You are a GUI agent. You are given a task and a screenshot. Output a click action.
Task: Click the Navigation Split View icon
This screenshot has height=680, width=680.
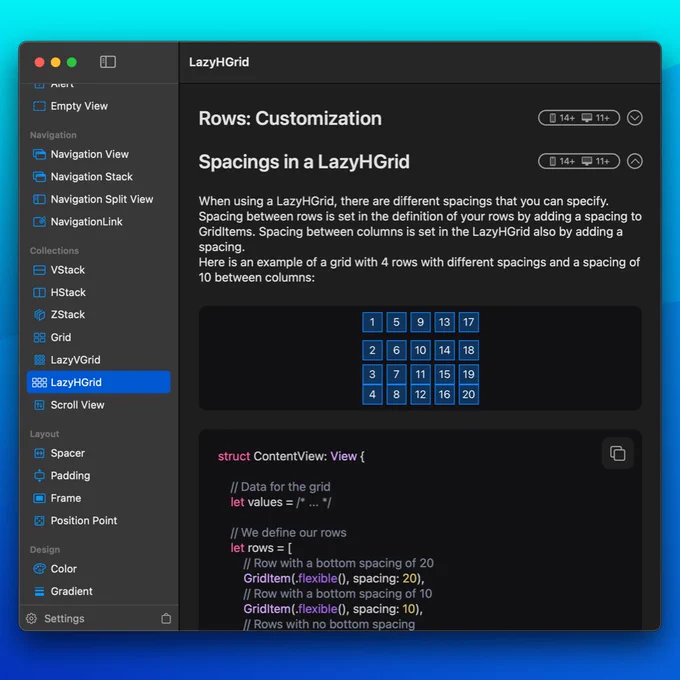tap(39, 199)
